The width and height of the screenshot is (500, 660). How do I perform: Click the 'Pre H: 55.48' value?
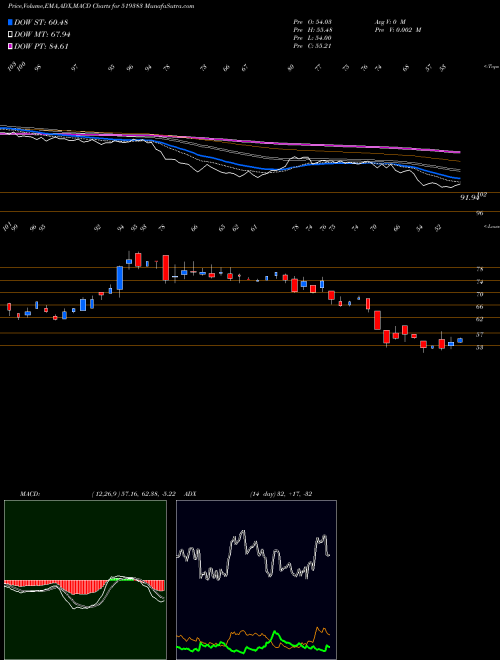pyautogui.click(x=312, y=30)
